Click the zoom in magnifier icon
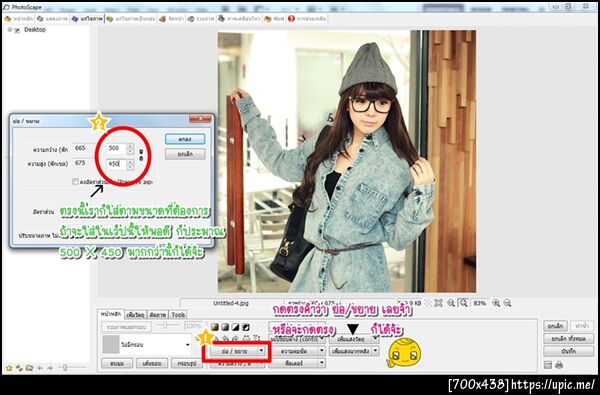 pyautogui.click(x=496, y=303)
